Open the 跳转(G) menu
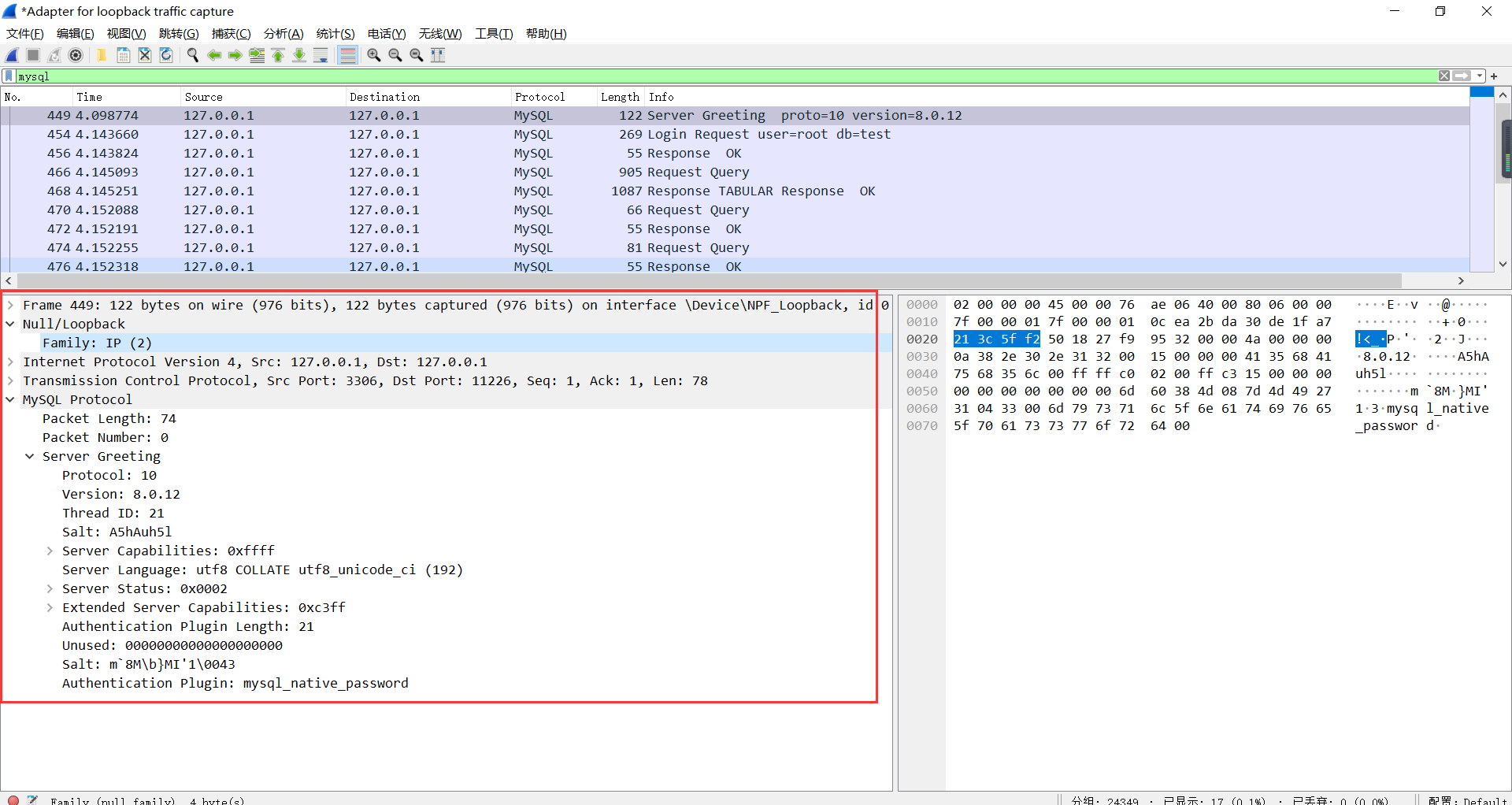Image resolution: width=1512 pixels, height=805 pixels. (x=179, y=34)
